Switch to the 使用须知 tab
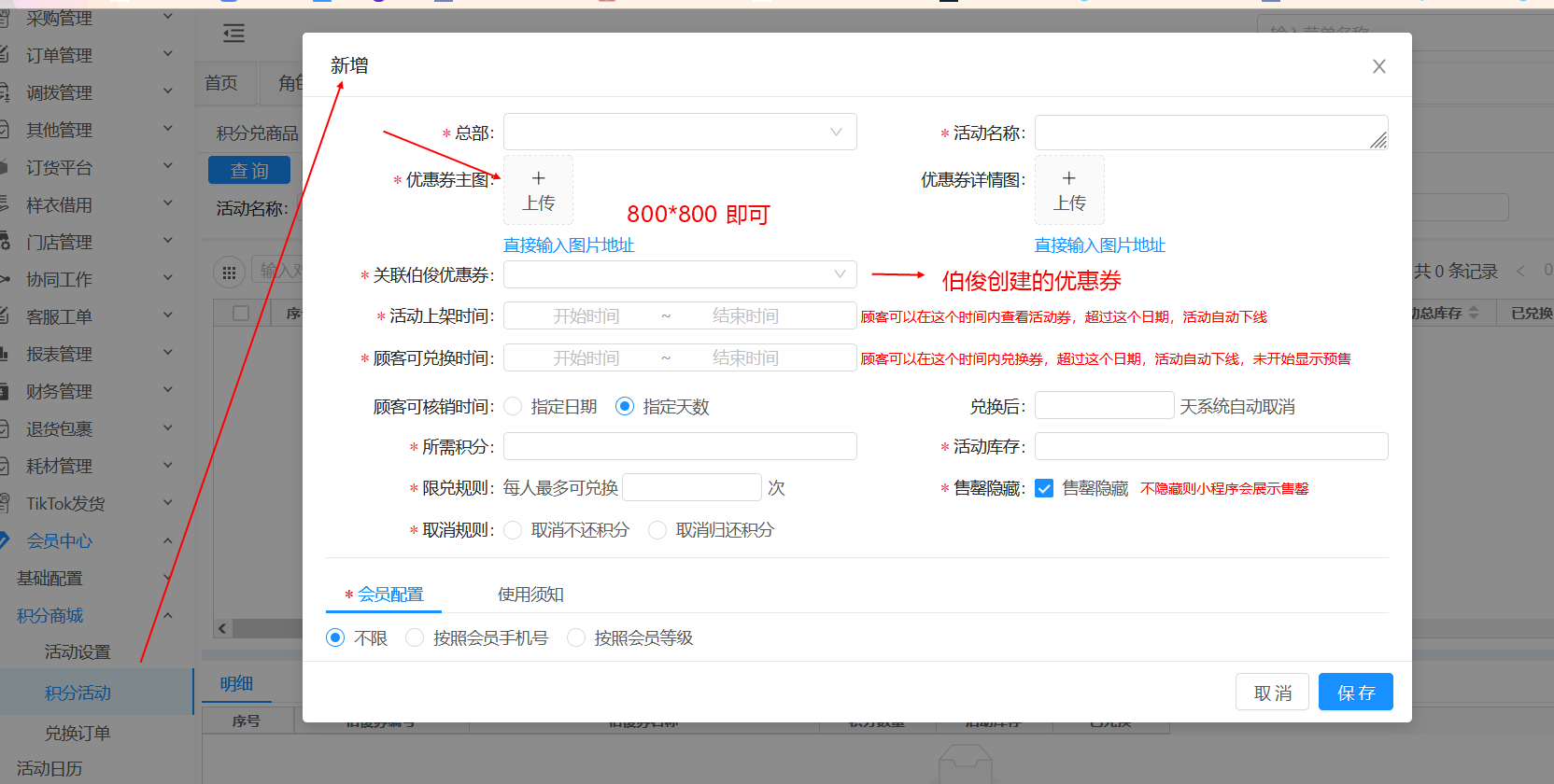 (530, 595)
